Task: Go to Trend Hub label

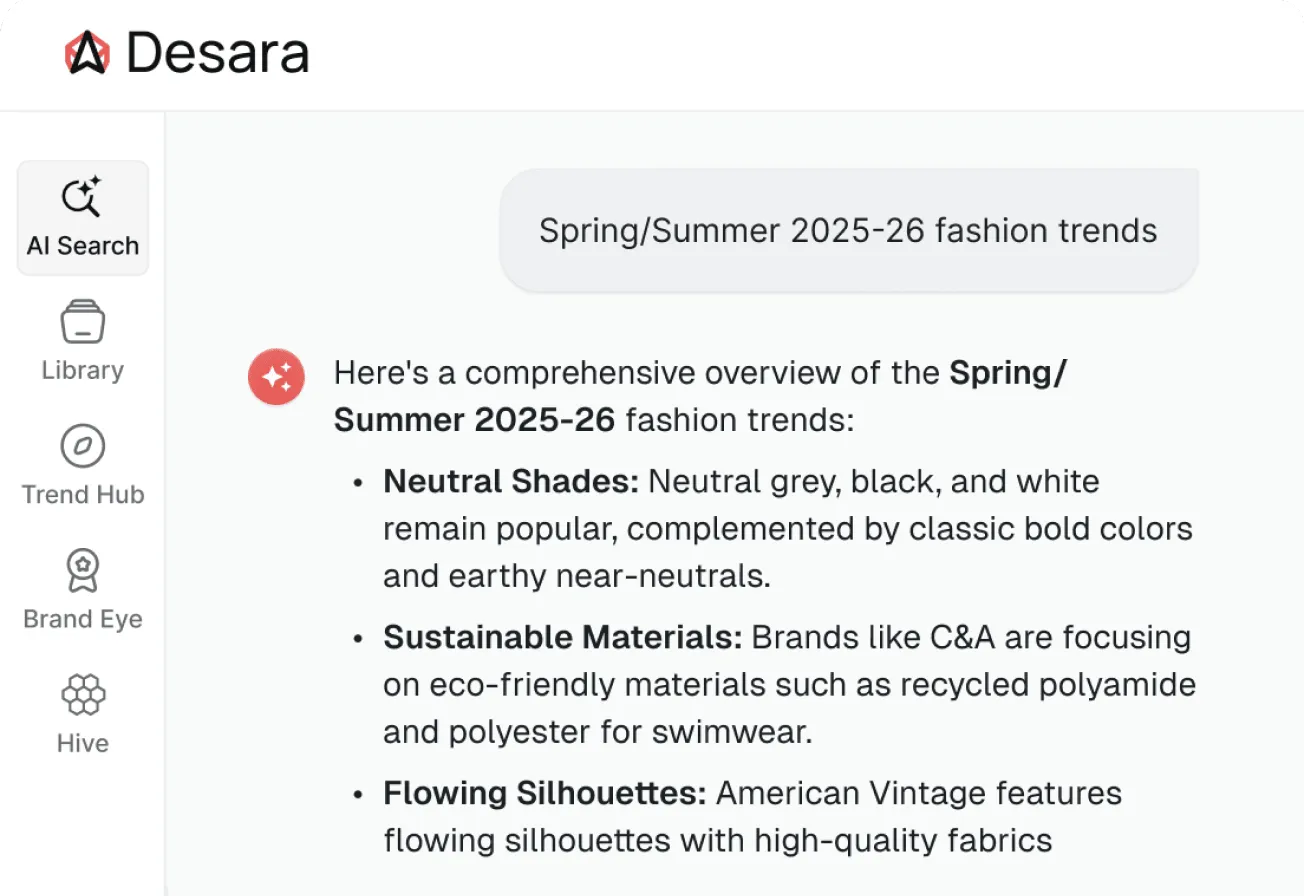Action: coord(83,494)
